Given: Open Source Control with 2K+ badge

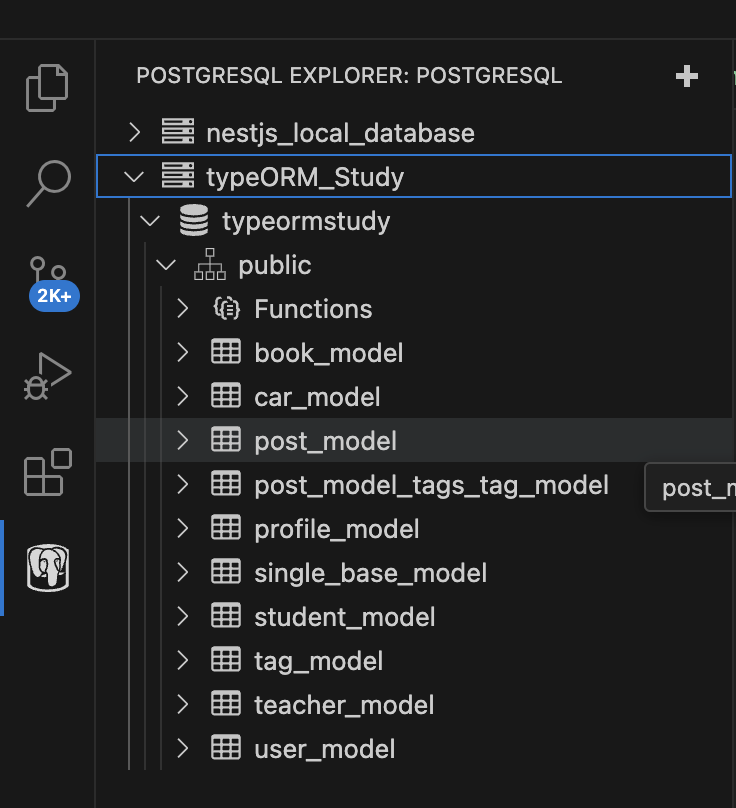Looking at the screenshot, I should [x=52, y=283].
